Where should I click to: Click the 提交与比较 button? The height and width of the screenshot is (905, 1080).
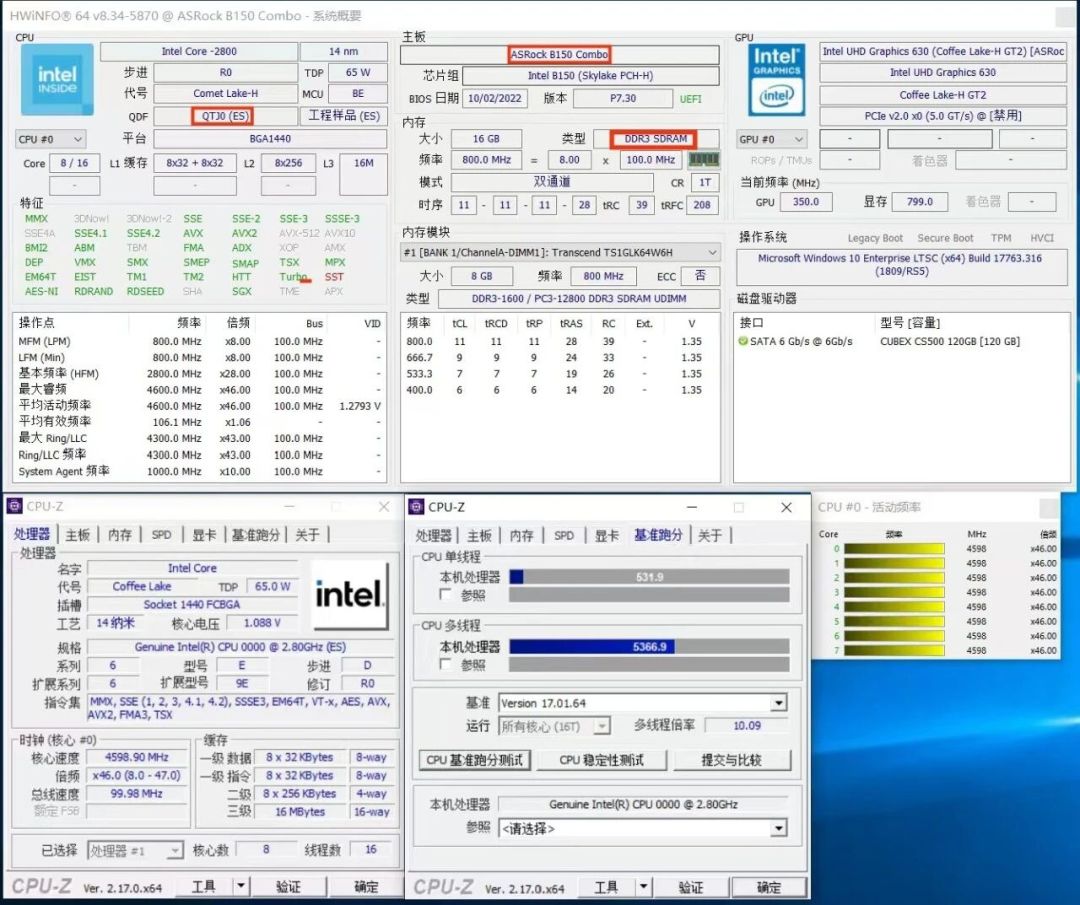tap(731, 760)
